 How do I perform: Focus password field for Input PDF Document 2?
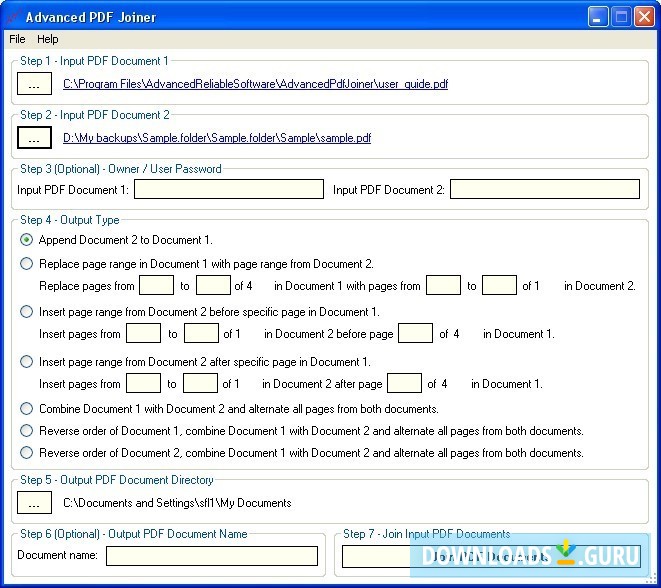click(545, 189)
